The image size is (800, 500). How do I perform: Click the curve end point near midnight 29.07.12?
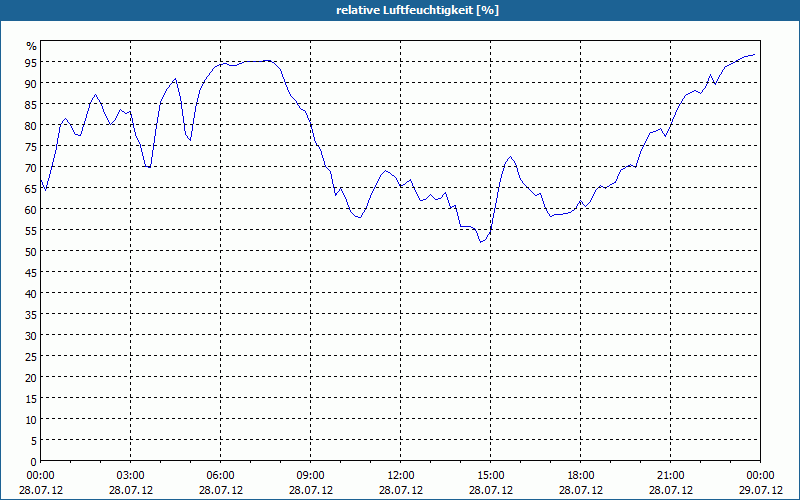[x=754, y=55]
